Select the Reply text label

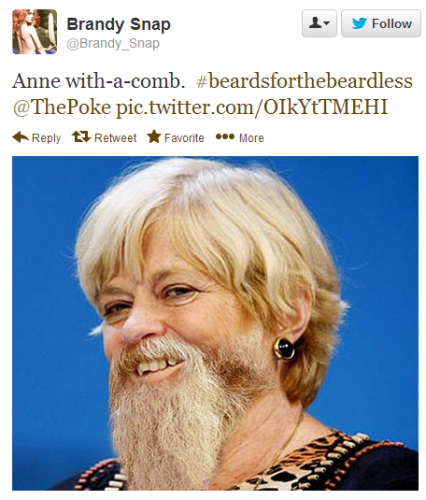[46, 138]
